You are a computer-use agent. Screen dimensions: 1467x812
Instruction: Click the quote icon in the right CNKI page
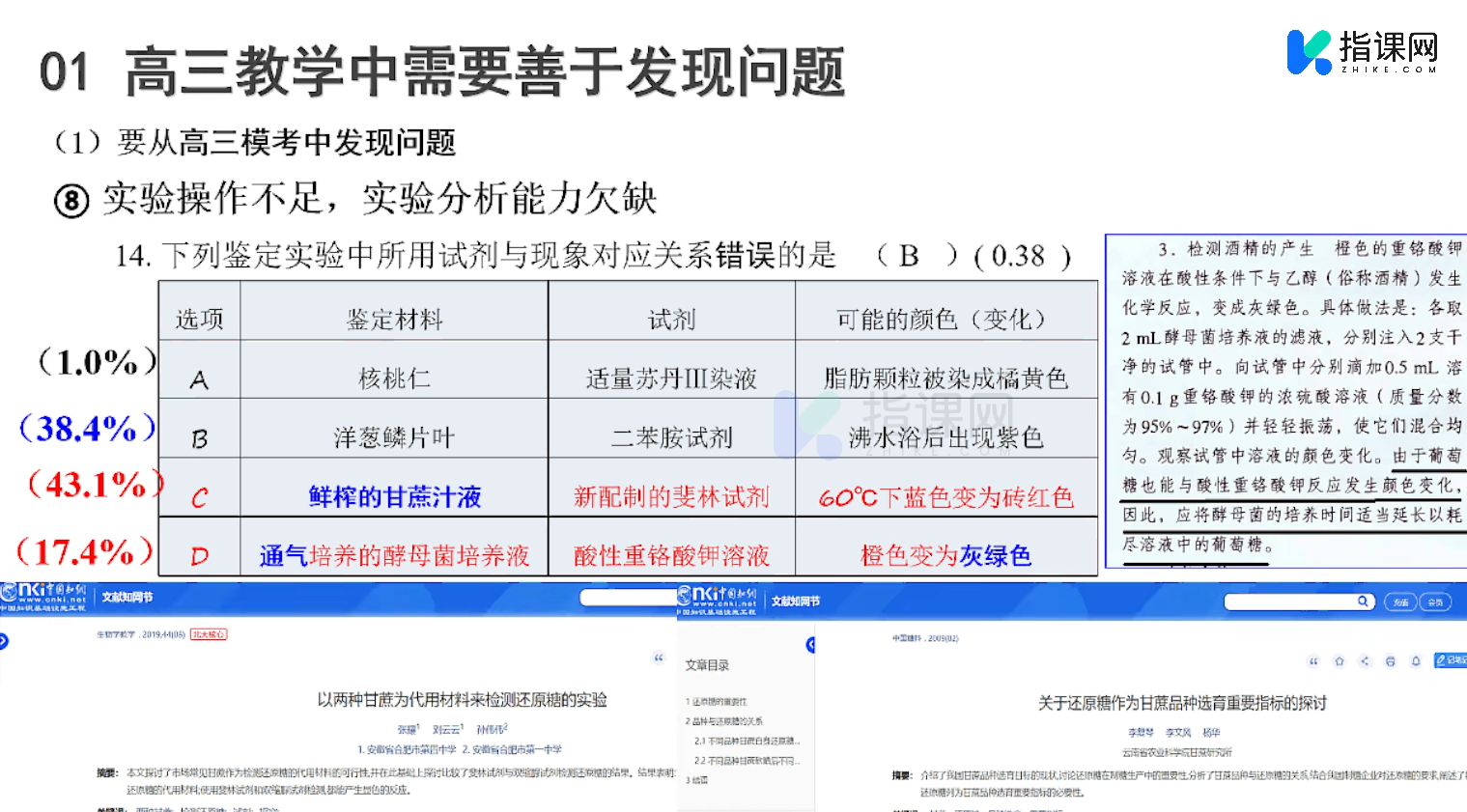[1313, 661]
